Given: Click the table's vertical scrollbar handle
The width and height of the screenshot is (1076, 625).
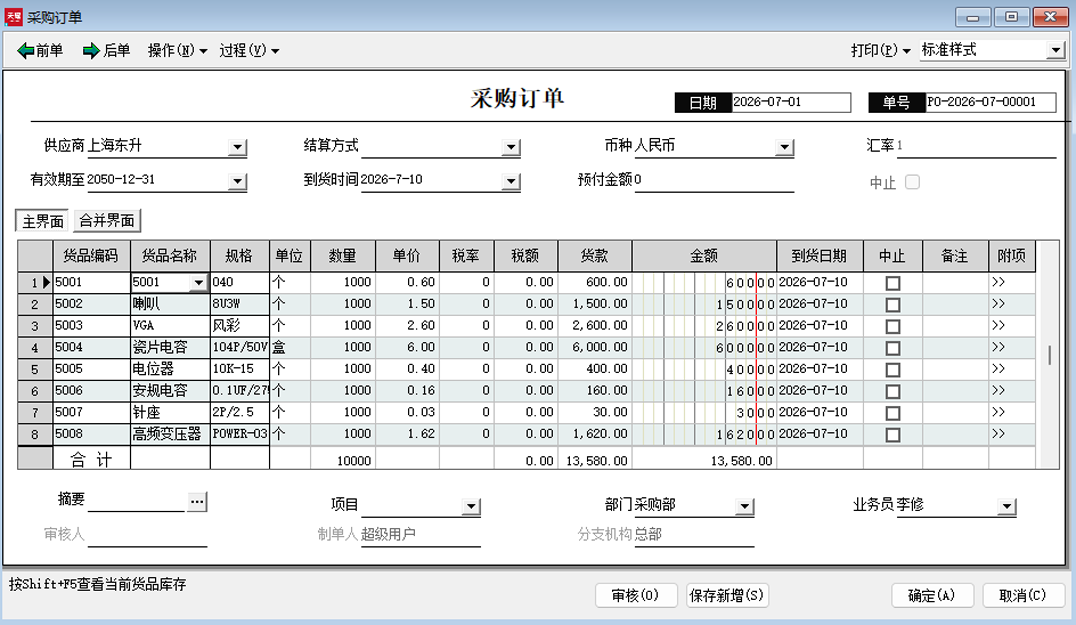Looking at the screenshot, I should coord(1049,355).
